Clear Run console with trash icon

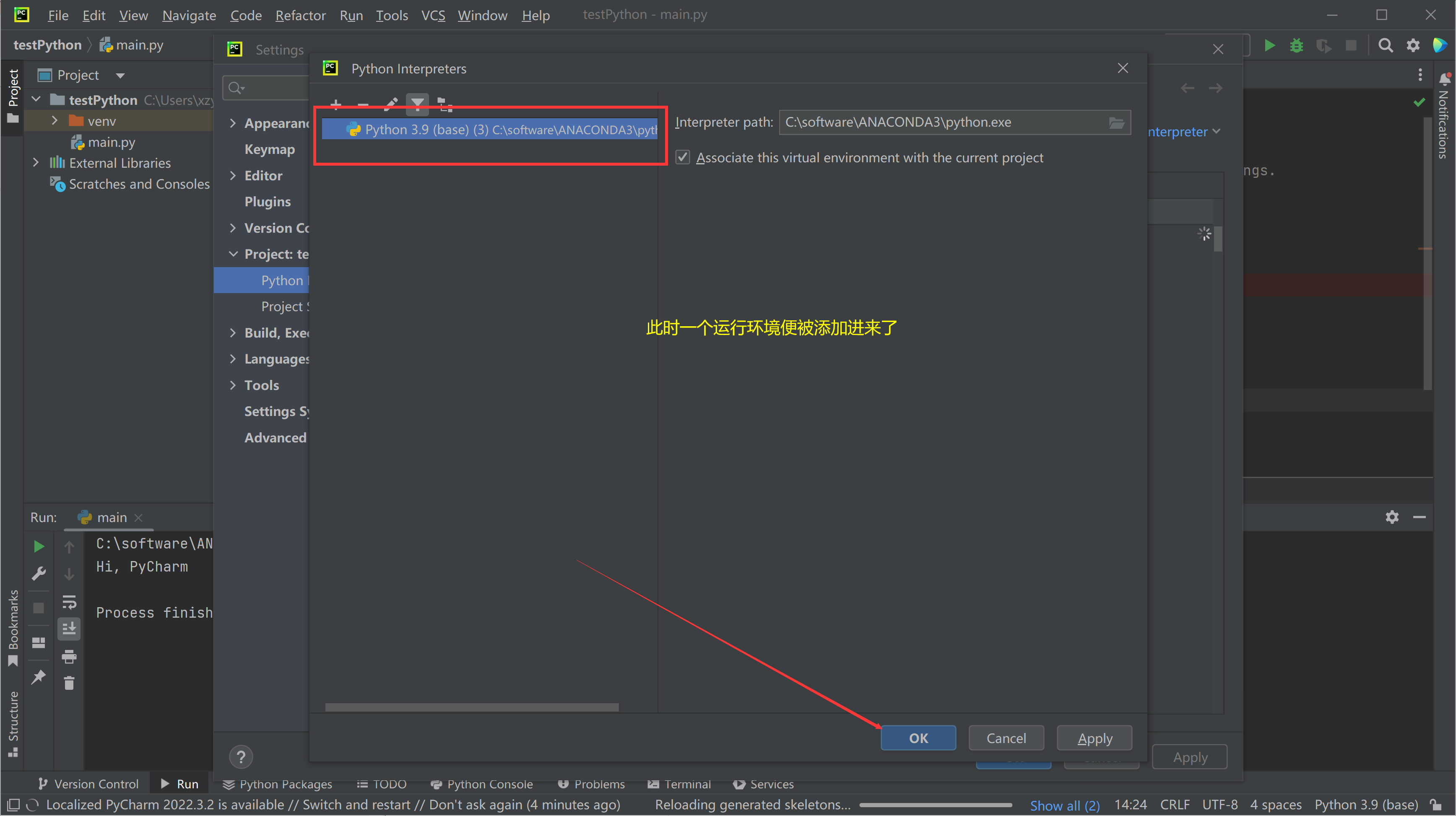tap(69, 683)
